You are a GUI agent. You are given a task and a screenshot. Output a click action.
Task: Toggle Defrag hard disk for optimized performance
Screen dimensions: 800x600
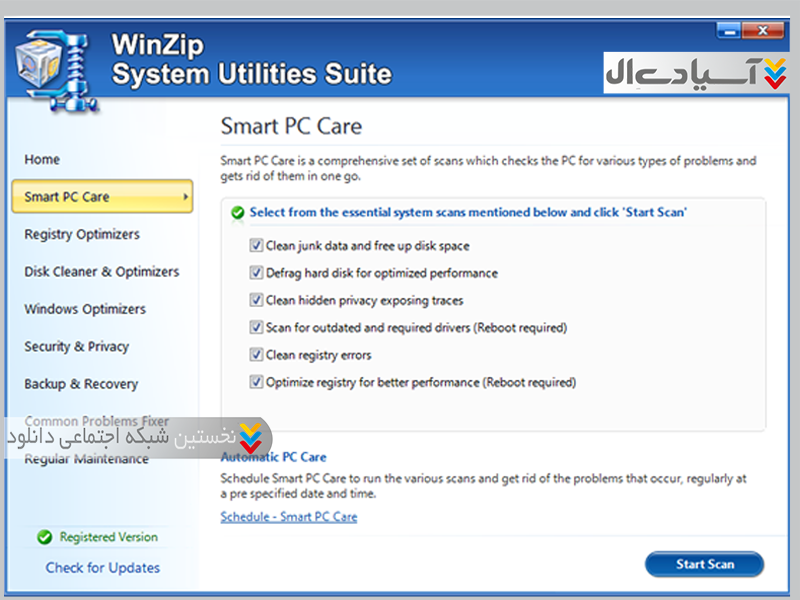coord(256,273)
